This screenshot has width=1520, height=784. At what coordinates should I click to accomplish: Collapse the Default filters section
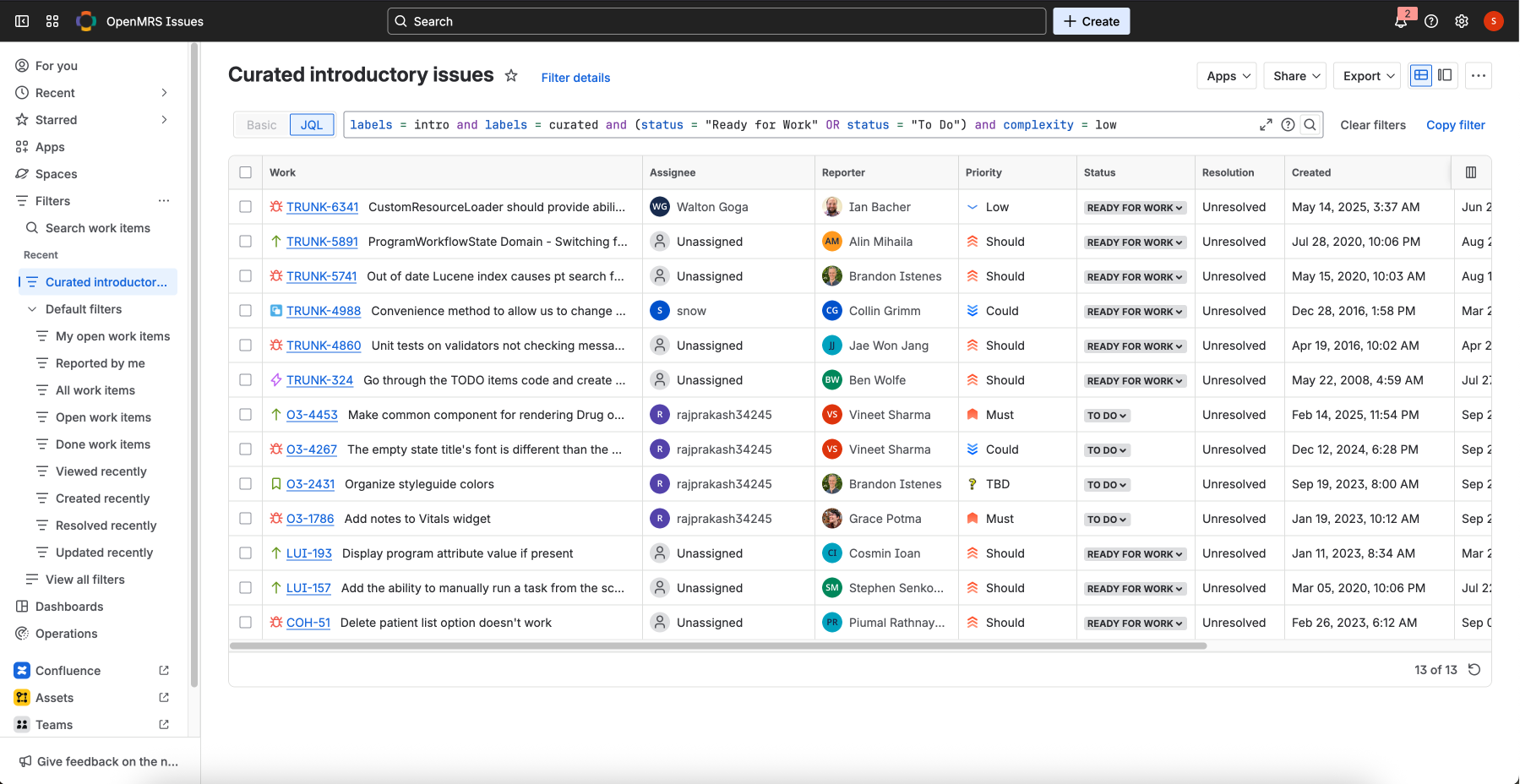pos(32,309)
